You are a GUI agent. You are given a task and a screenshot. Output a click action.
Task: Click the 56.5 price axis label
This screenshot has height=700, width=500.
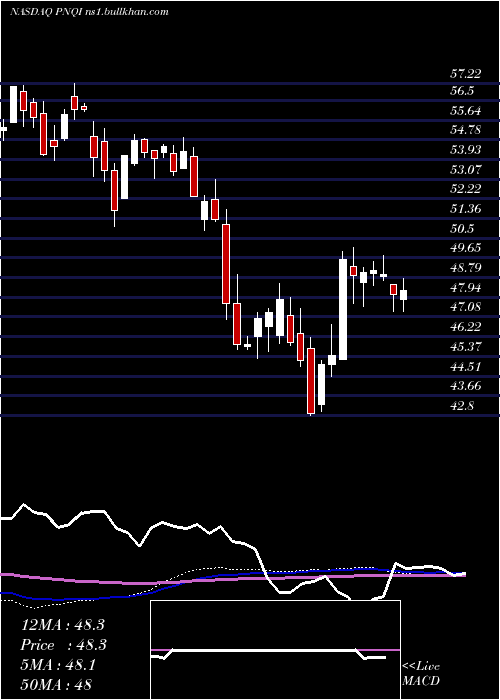(x=462, y=91)
